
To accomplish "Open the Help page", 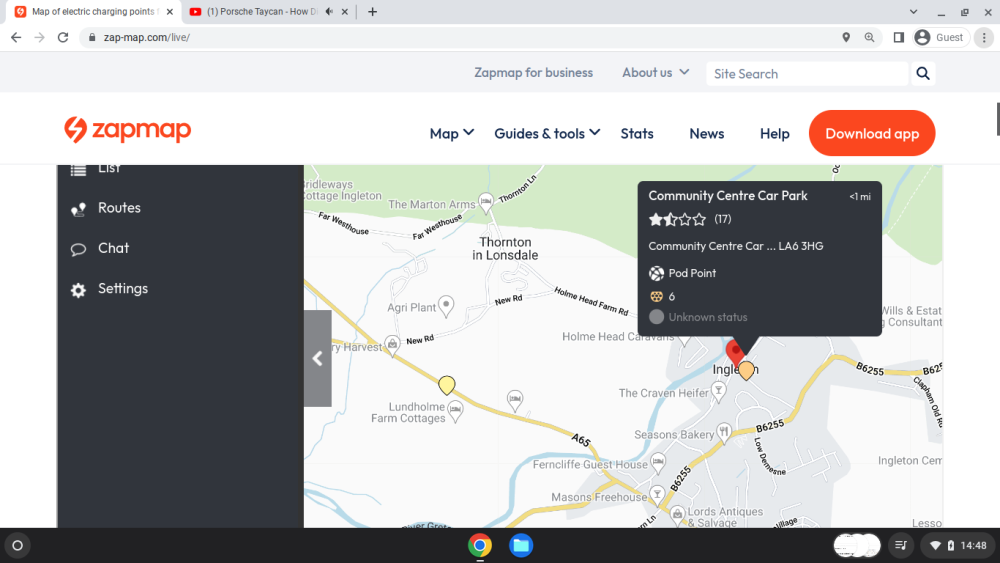I will (x=774, y=133).
